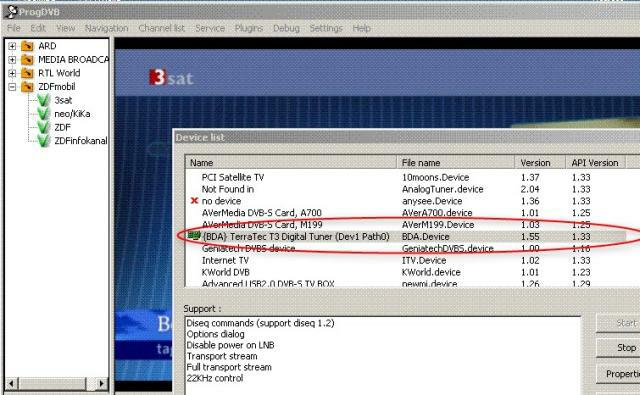Click the RTL World folder icon

[27, 73]
